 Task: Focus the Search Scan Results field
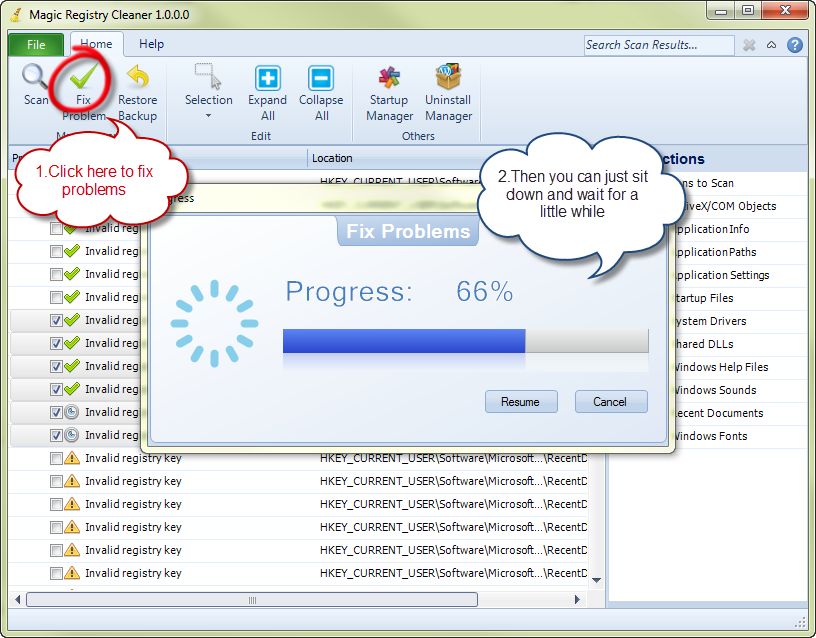pos(659,45)
